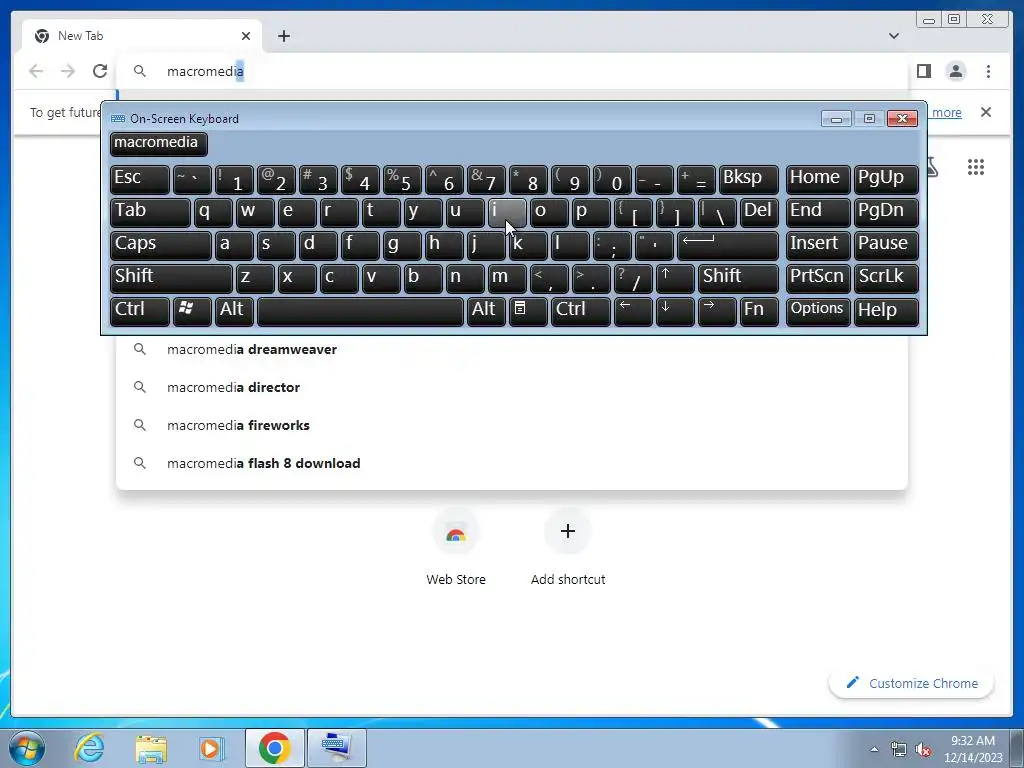Tap the PgDn key on keyboard
This screenshot has height=768, width=1024.
click(886, 212)
